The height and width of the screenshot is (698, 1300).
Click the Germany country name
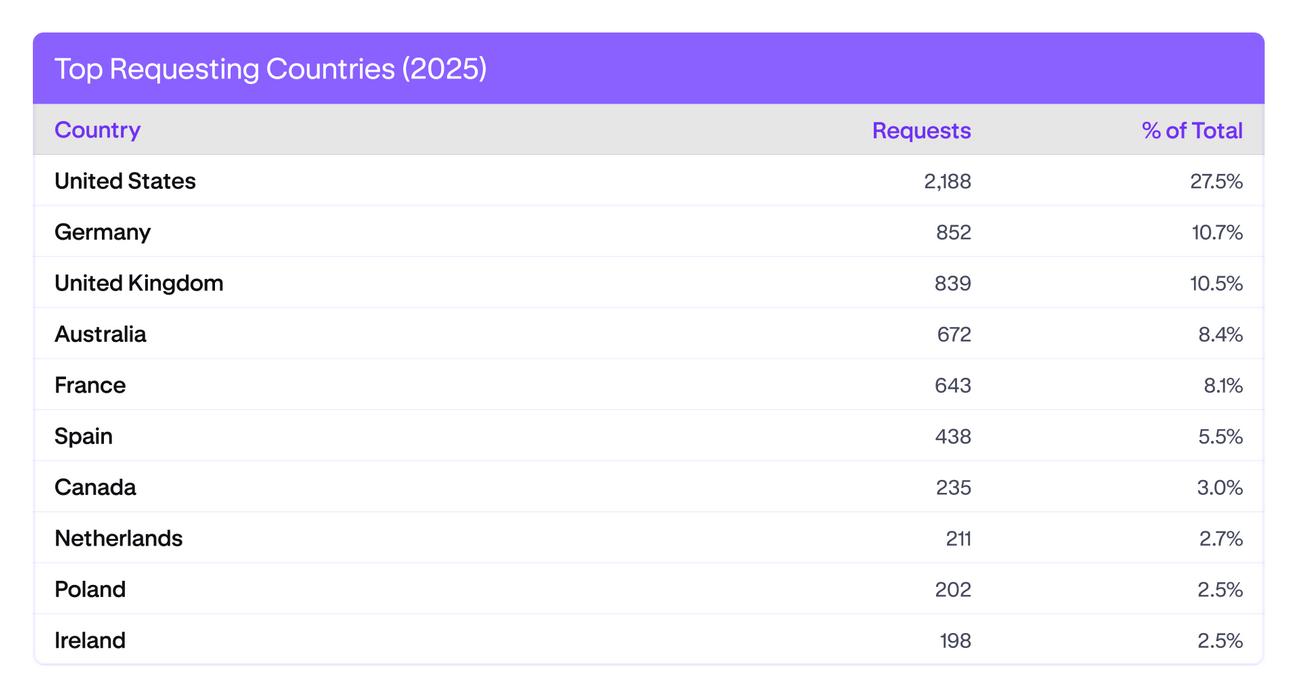point(102,232)
